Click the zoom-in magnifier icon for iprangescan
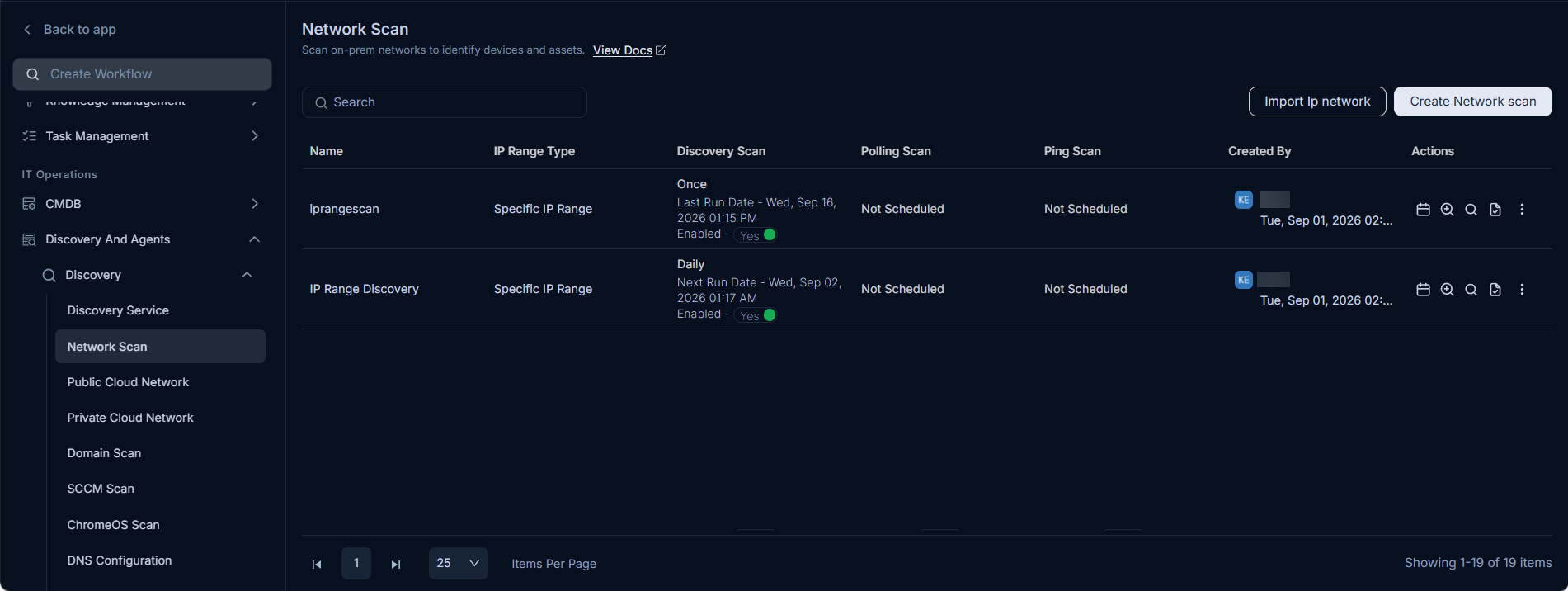 [x=1447, y=210]
